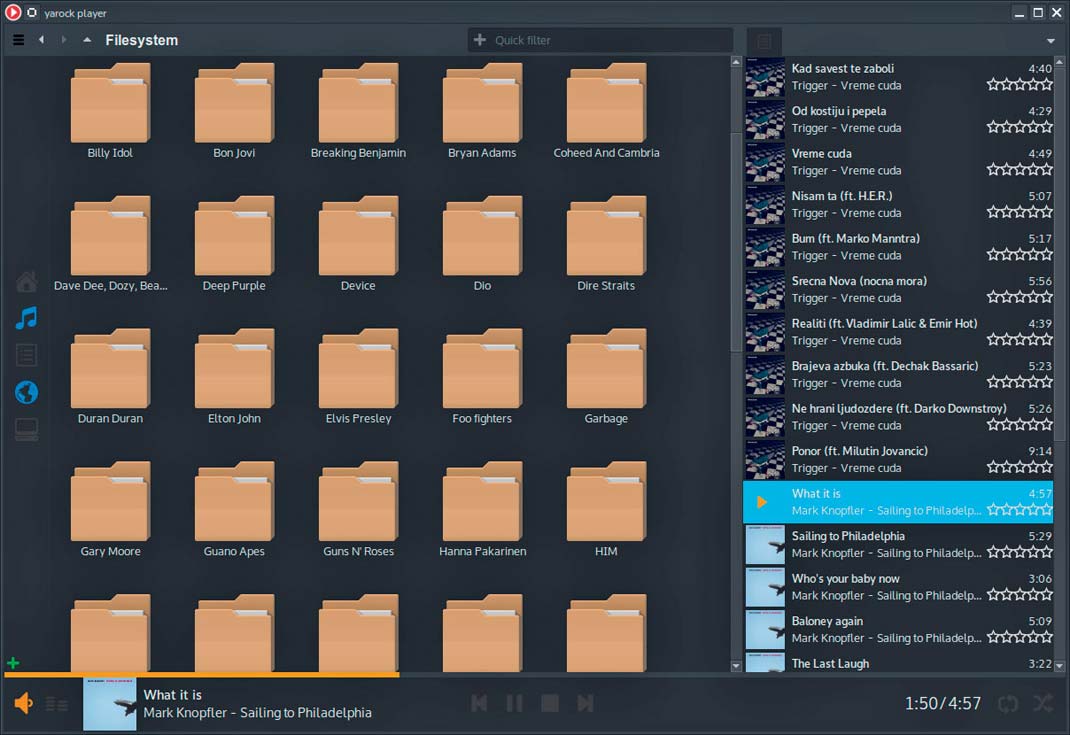Viewport: 1070px width, 735px height.
Task: Open the equalizer icon next to volume
Action: (57, 704)
